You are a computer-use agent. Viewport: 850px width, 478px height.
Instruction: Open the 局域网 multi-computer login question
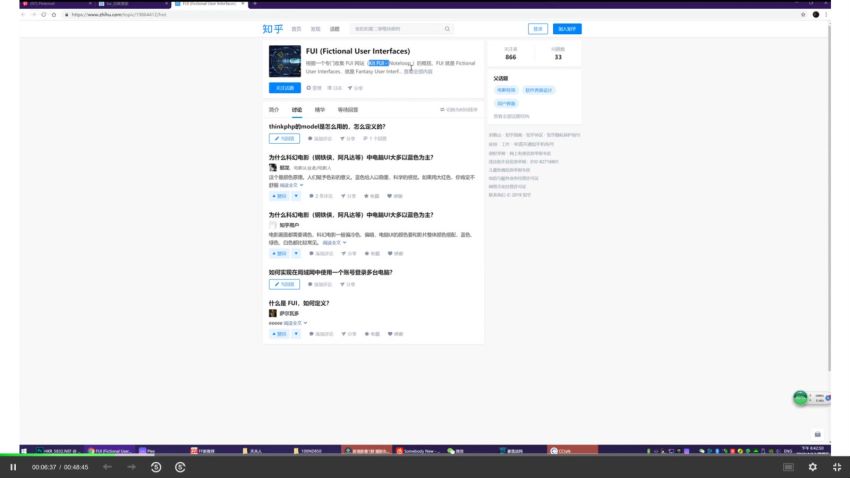[x=331, y=272]
